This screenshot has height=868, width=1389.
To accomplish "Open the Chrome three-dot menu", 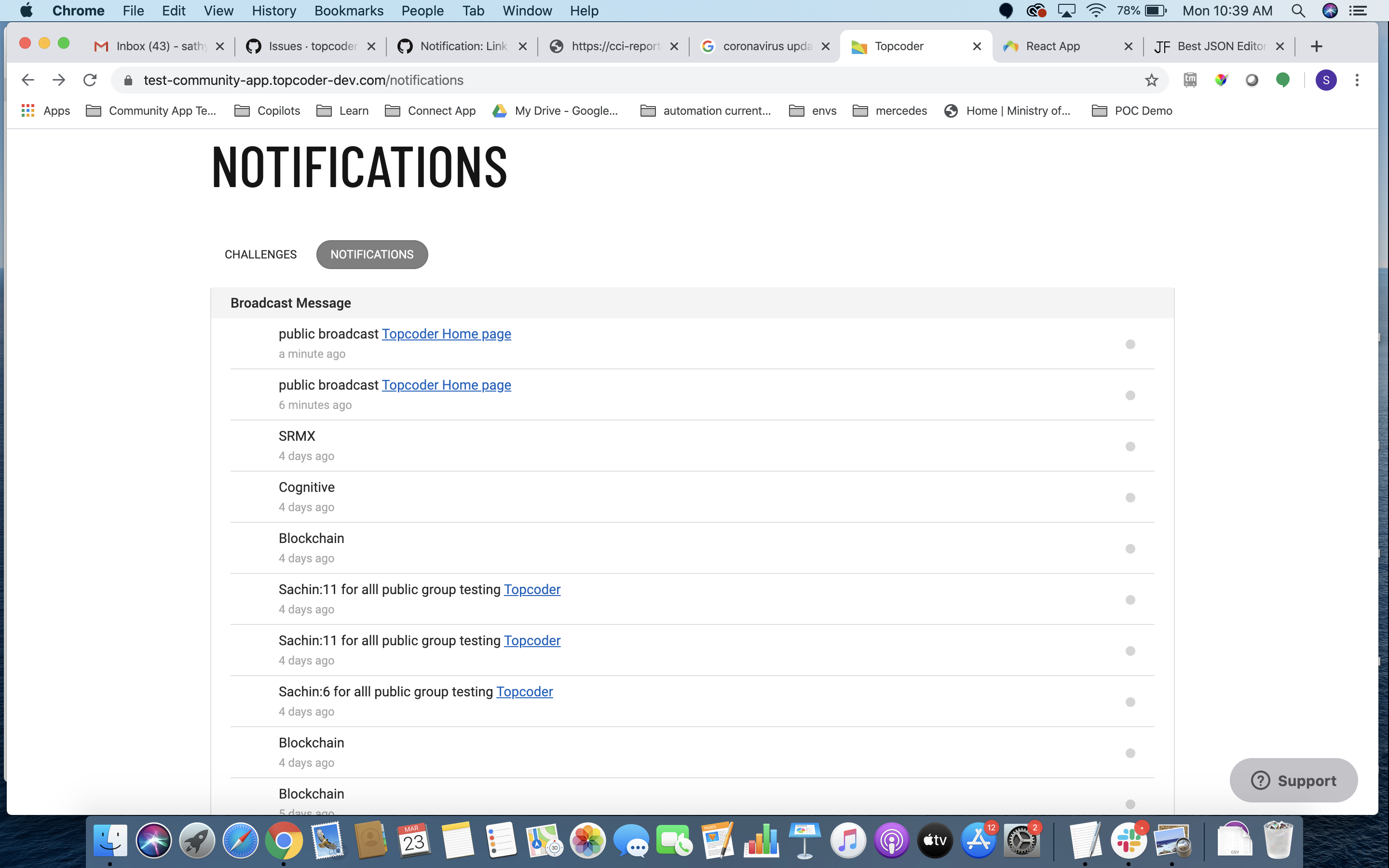I will 1357,80.
